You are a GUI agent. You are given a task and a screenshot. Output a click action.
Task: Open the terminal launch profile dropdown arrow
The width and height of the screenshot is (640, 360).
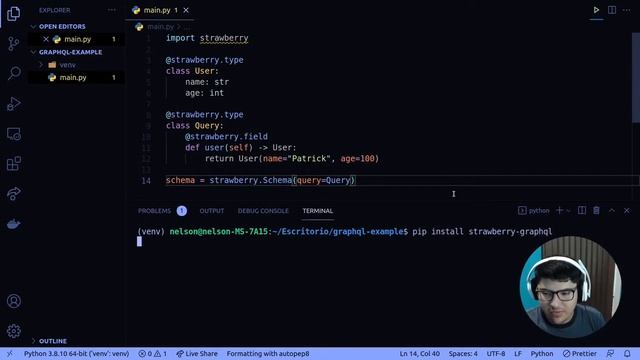[568, 211]
